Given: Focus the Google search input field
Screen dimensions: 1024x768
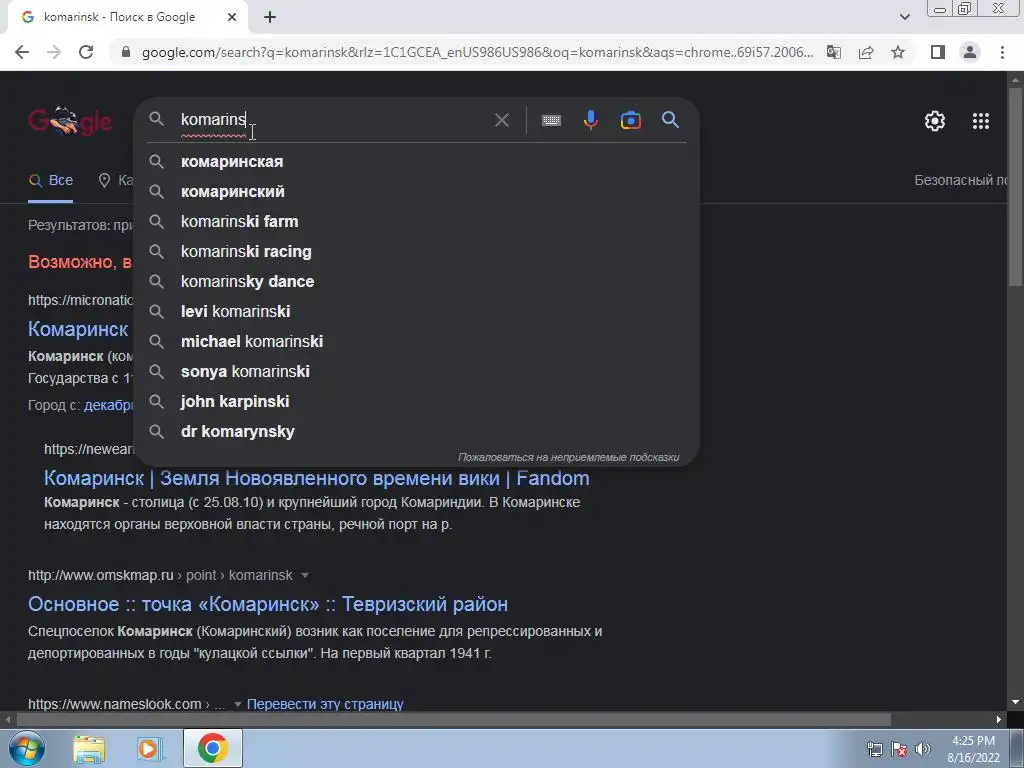Looking at the screenshot, I should pos(333,120).
